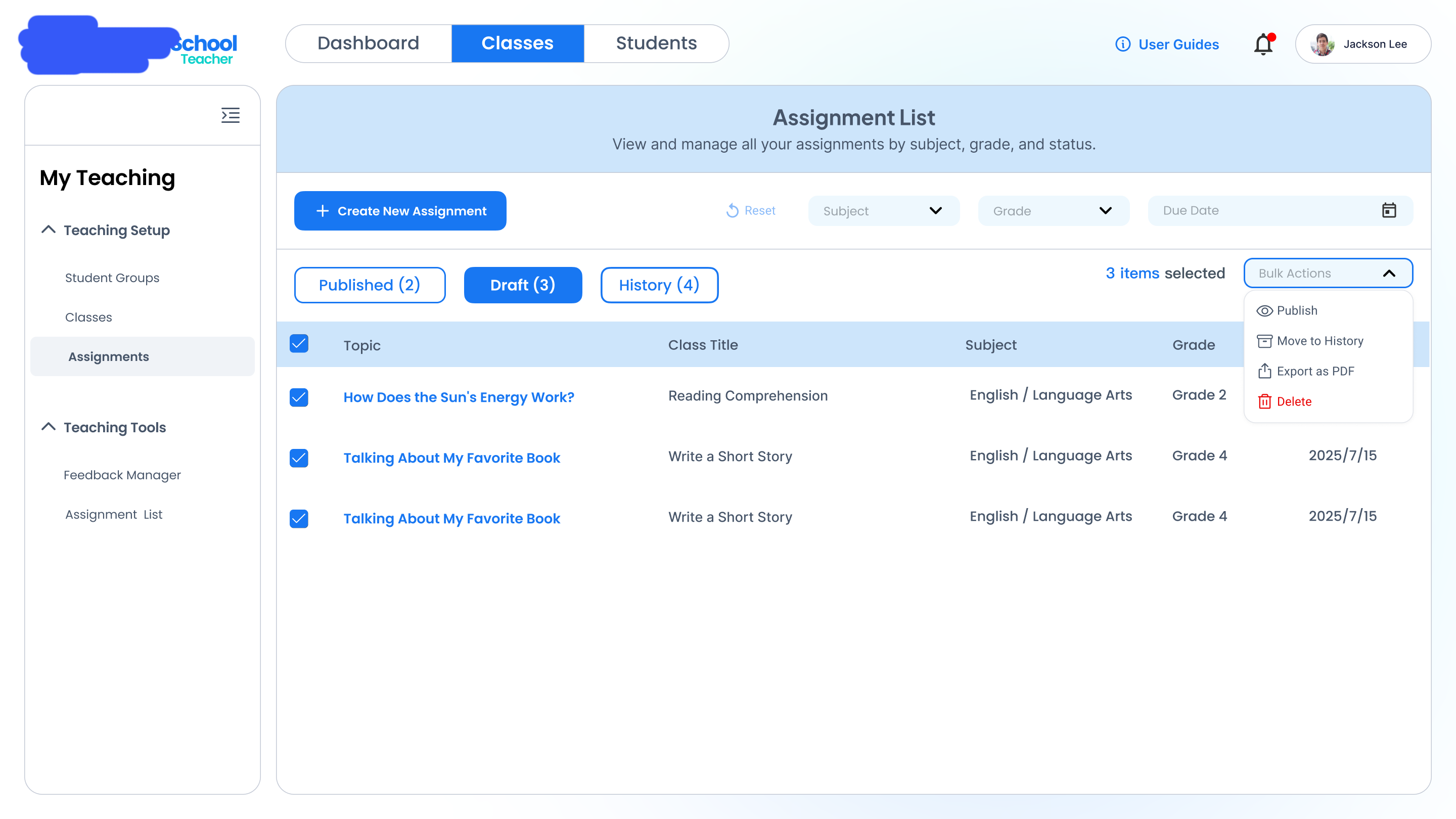Show Draft (3) assignments
The width and height of the screenshot is (1456, 819).
point(523,285)
